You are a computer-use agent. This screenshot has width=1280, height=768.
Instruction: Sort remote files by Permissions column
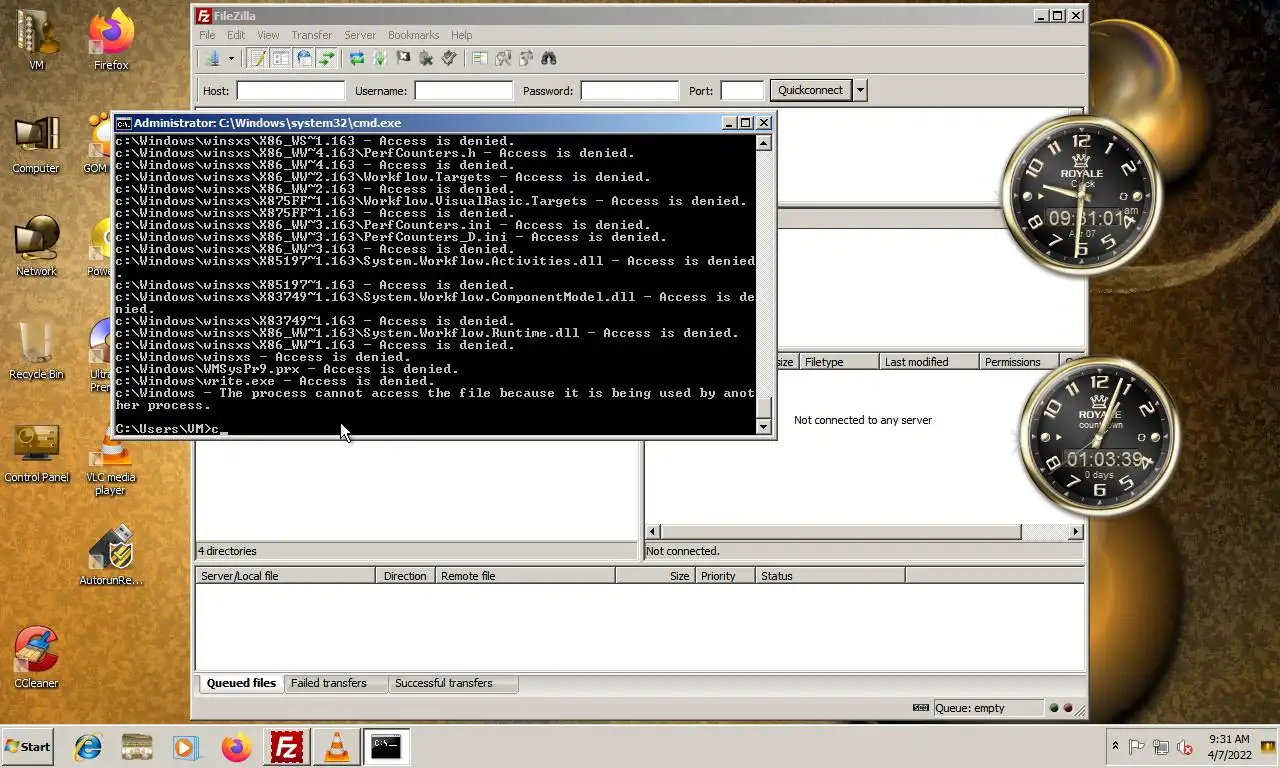(x=1018, y=362)
